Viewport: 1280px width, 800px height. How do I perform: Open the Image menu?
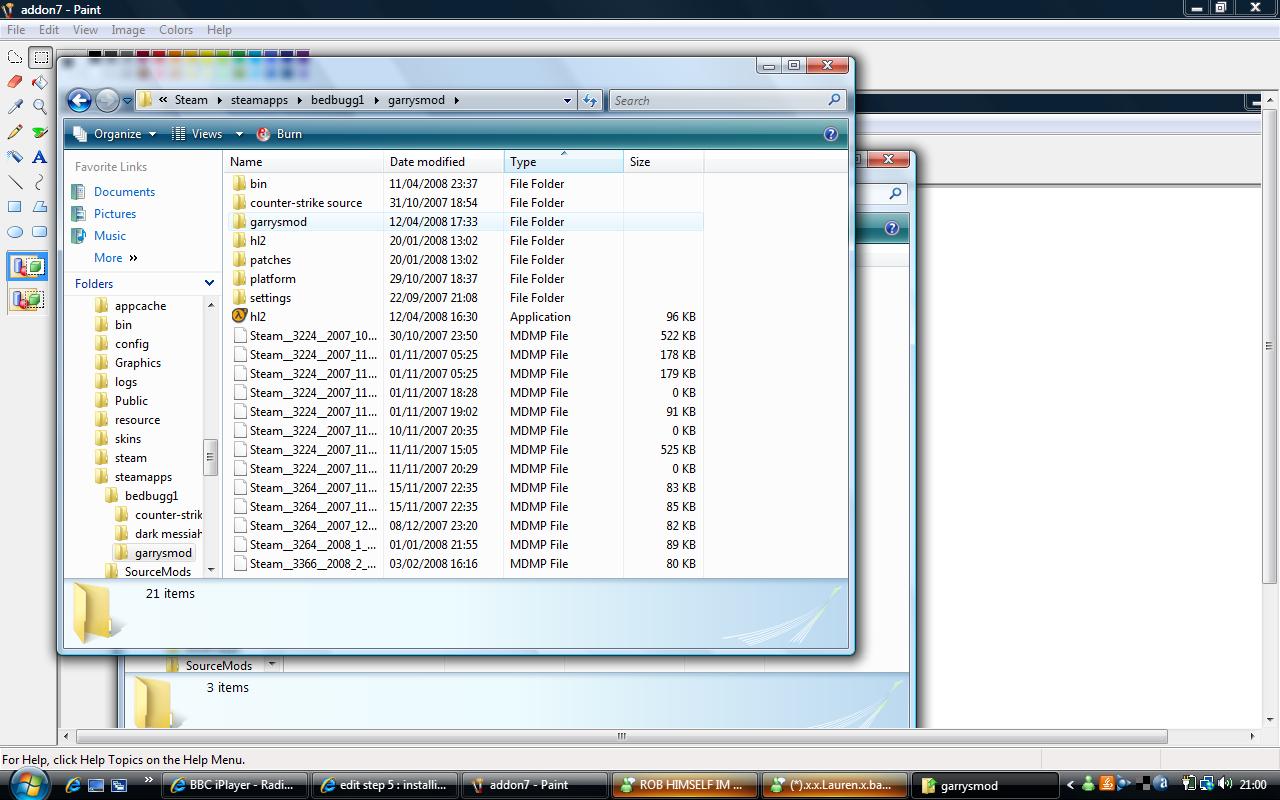click(128, 29)
